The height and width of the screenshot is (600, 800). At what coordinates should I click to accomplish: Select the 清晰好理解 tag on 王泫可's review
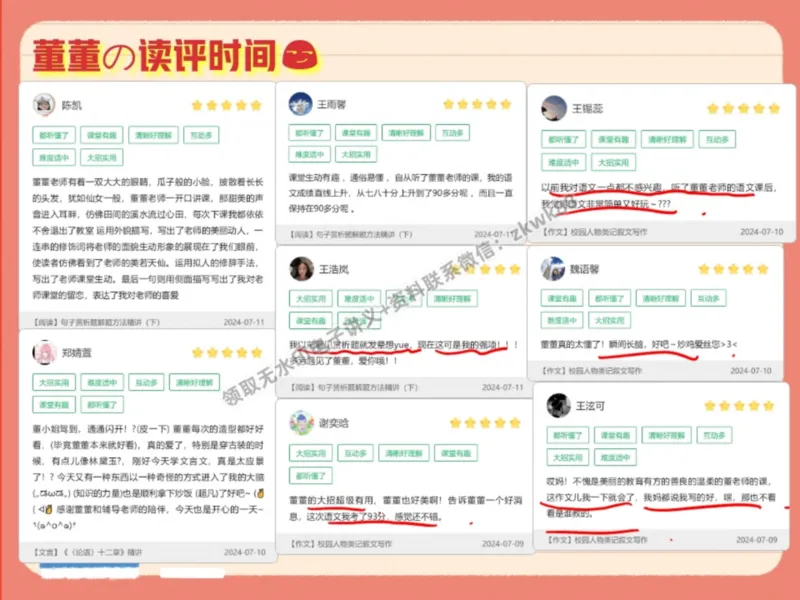coord(666,435)
